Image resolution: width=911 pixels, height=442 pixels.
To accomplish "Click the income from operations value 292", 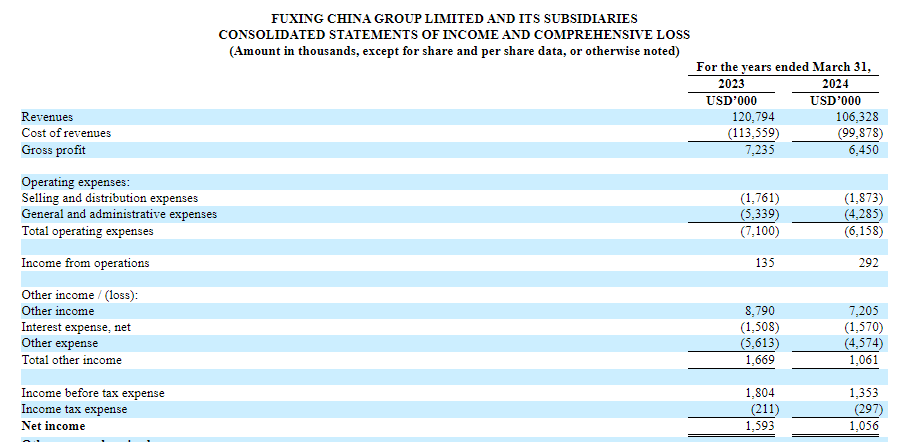I will (x=869, y=263).
